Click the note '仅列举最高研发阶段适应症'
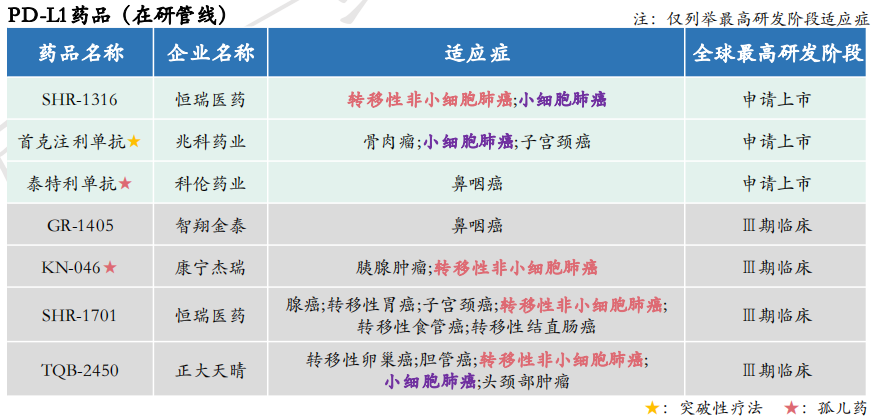This screenshot has width=877, height=420. coord(769,19)
